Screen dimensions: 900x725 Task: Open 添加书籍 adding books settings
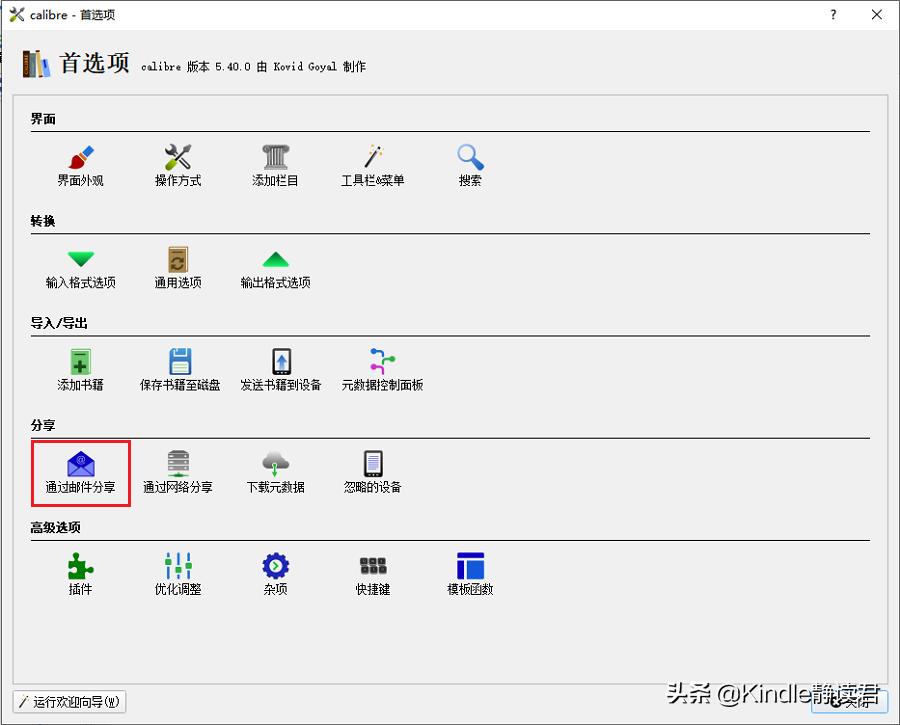tap(80, 368)
